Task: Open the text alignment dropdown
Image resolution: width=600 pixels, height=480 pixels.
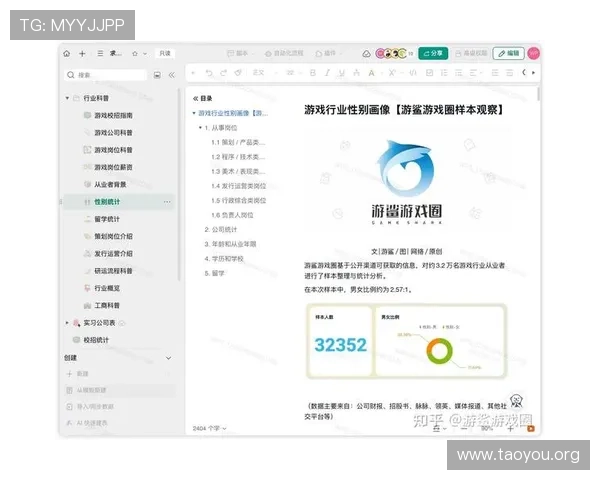Action: pos(475,73)
